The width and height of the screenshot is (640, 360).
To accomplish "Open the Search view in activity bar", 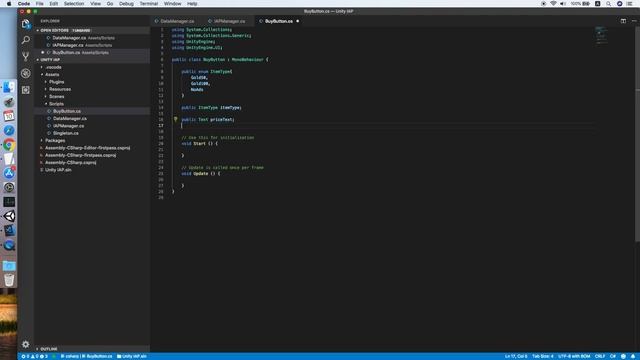I will click(26, 40).
